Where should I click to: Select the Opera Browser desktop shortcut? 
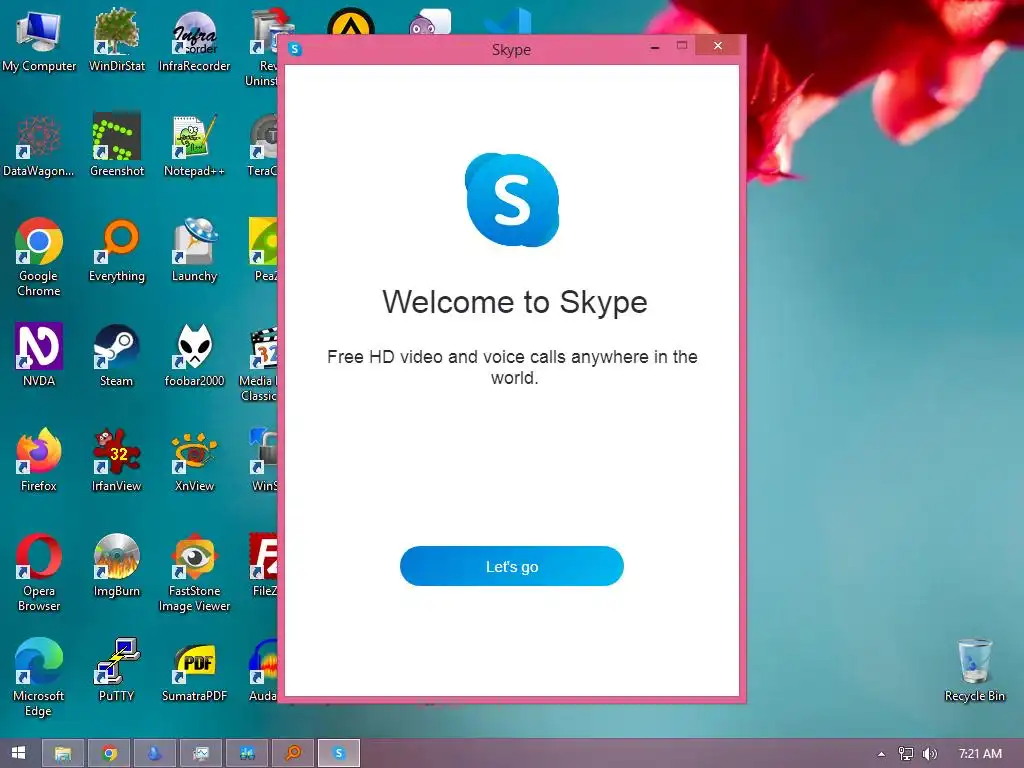pyautogui.click(x=39, y=573)
